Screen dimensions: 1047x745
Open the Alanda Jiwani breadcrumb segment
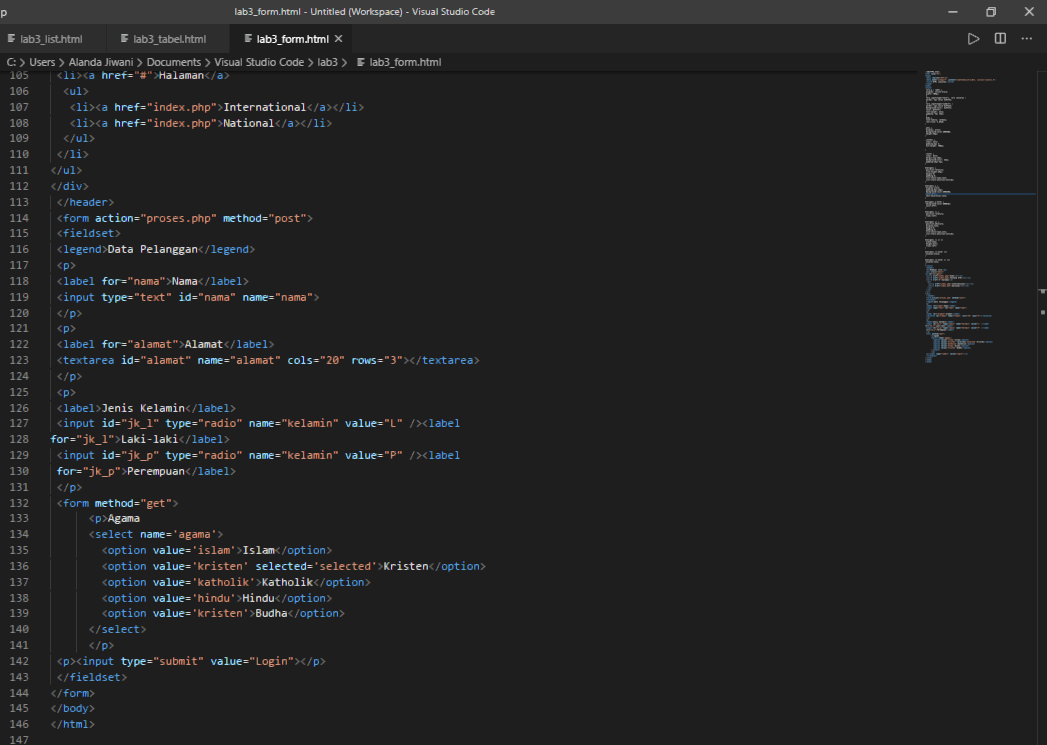point(101,62)
